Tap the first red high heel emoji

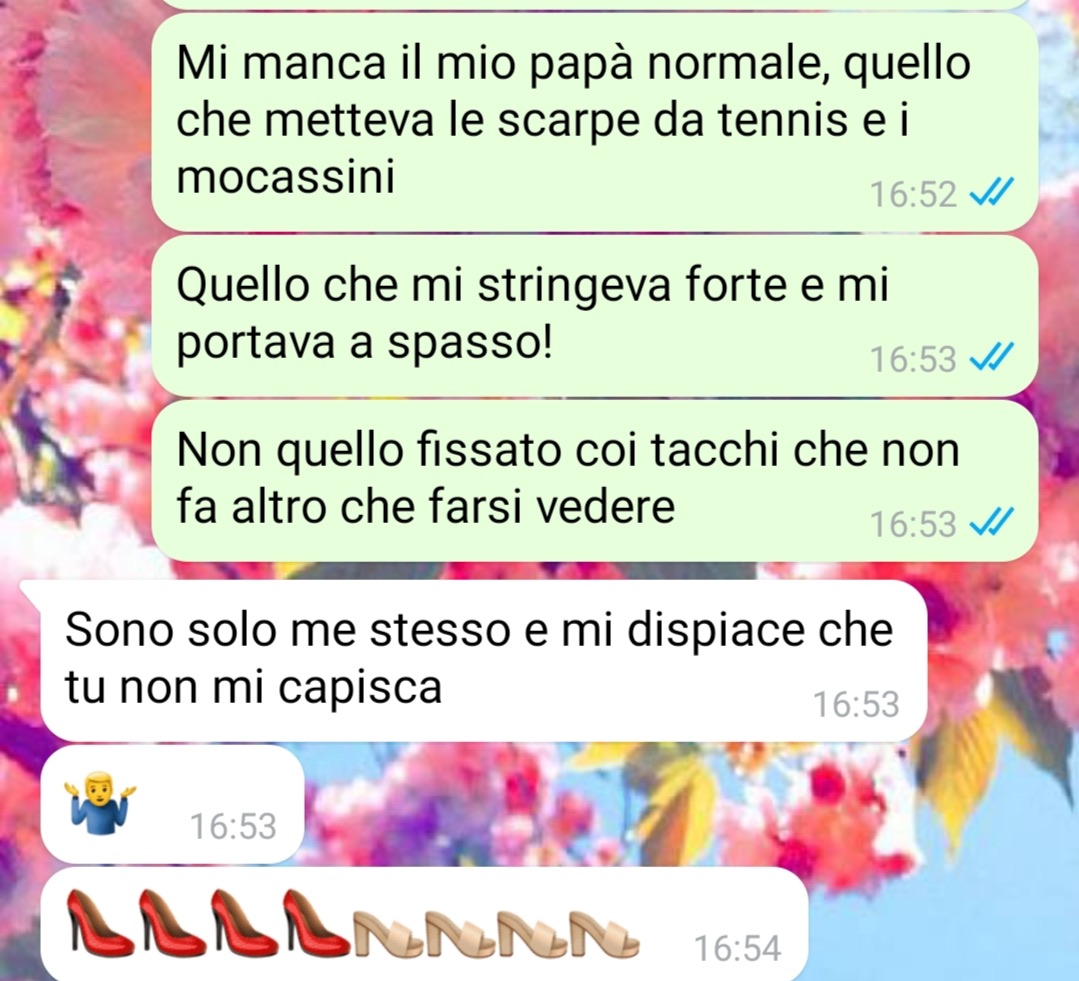tap(99, 923)
